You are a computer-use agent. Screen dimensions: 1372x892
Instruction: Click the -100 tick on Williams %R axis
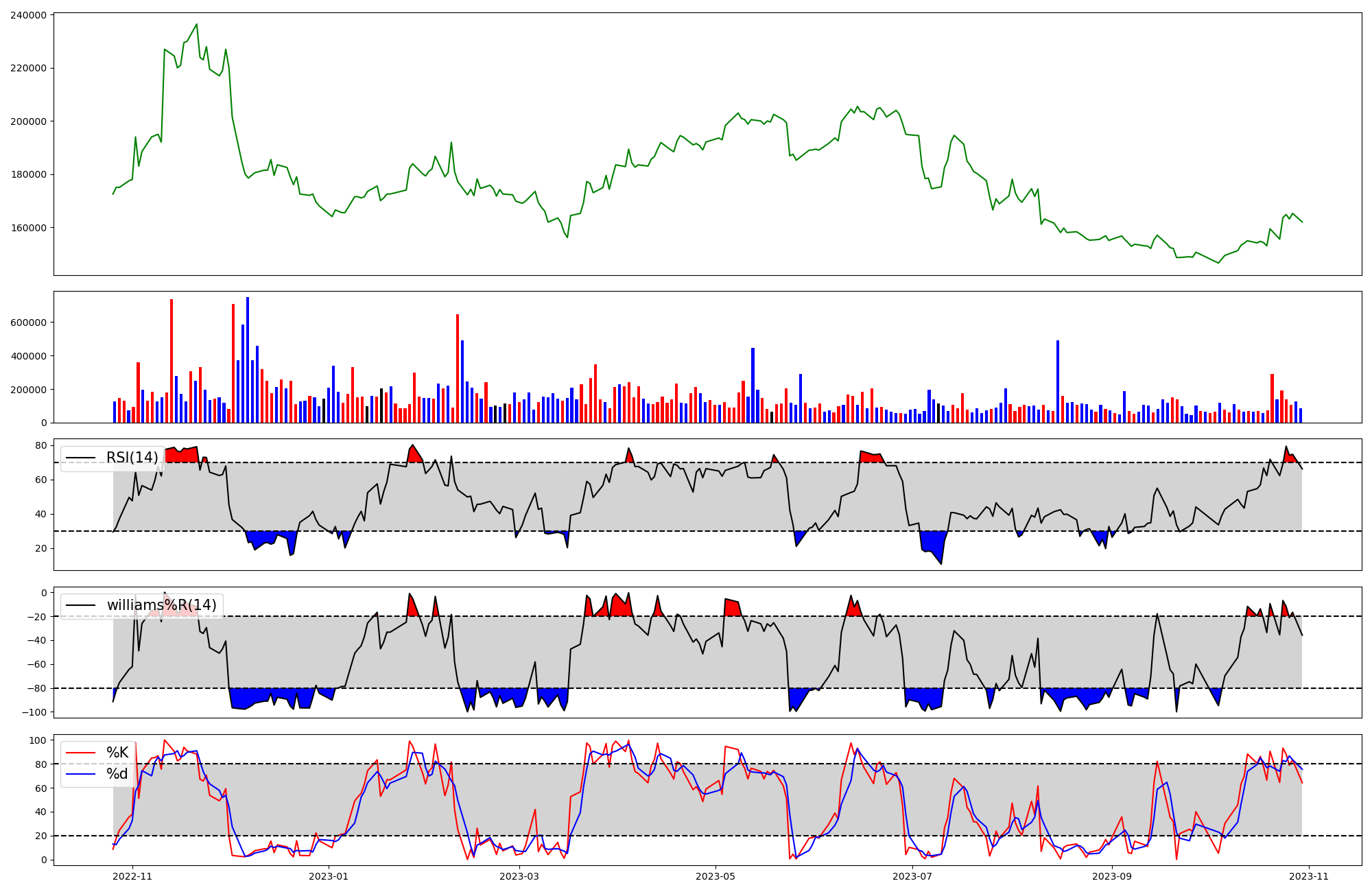pos(33,712)
